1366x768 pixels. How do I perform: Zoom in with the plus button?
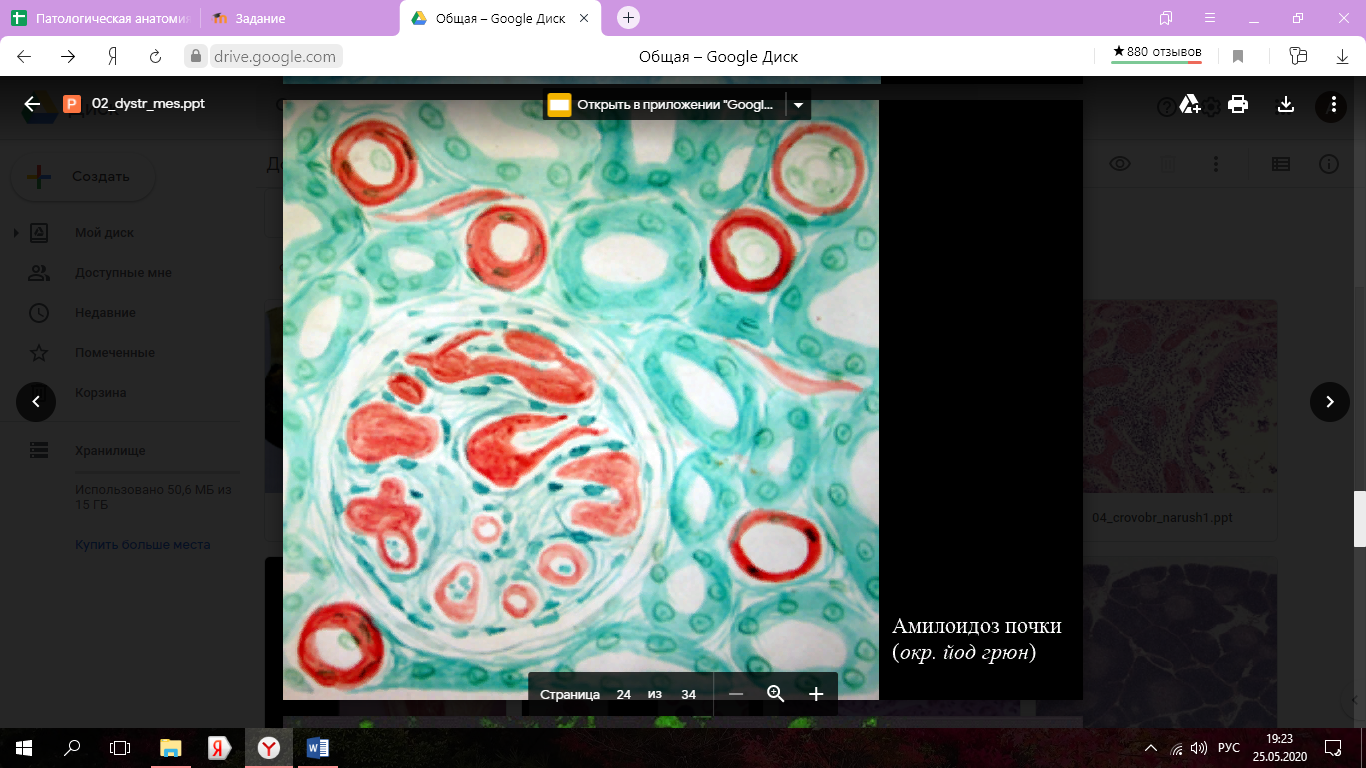tap(816, 694)
